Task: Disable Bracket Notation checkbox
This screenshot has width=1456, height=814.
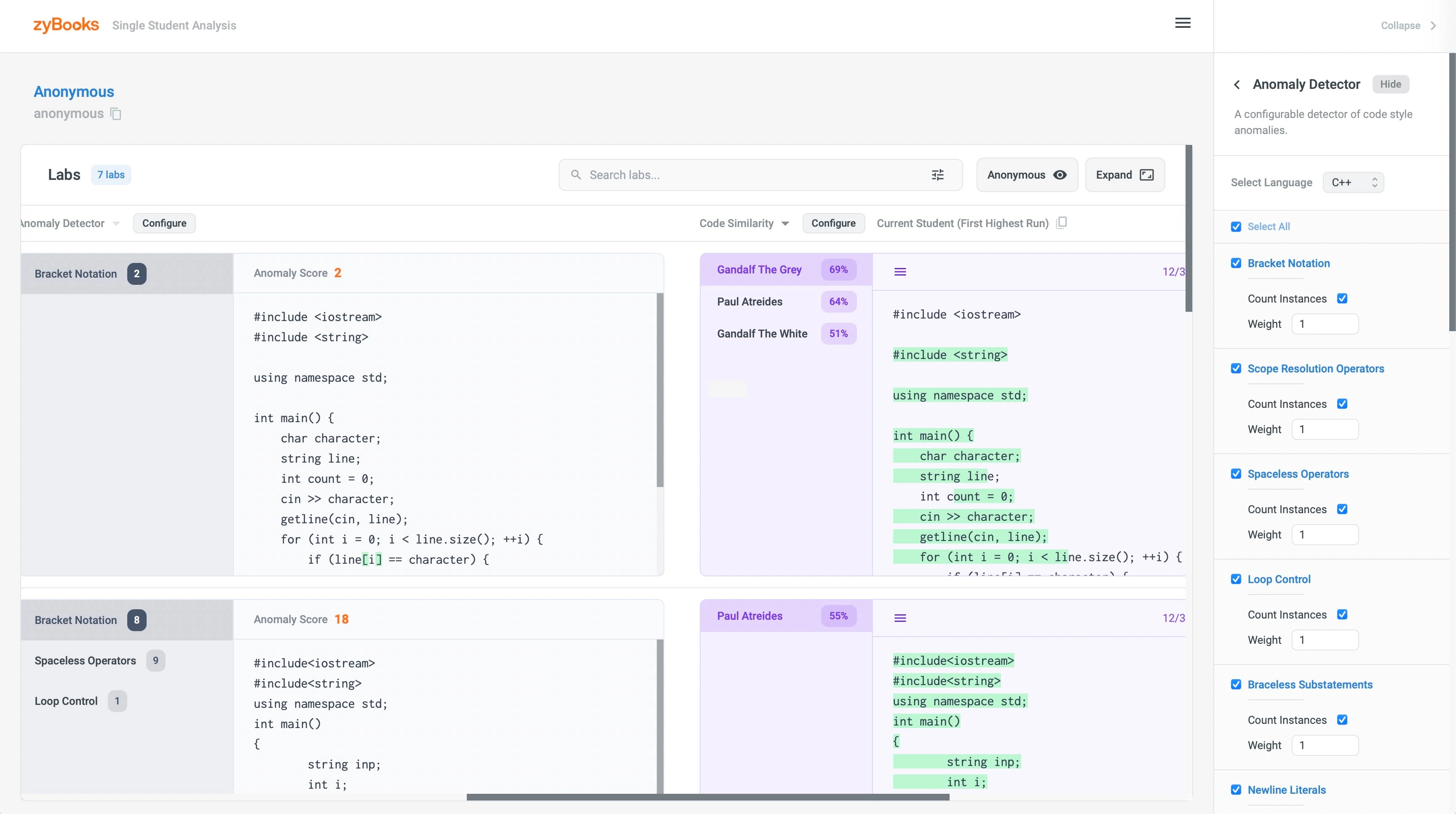Action: [x=1236, y=263]
